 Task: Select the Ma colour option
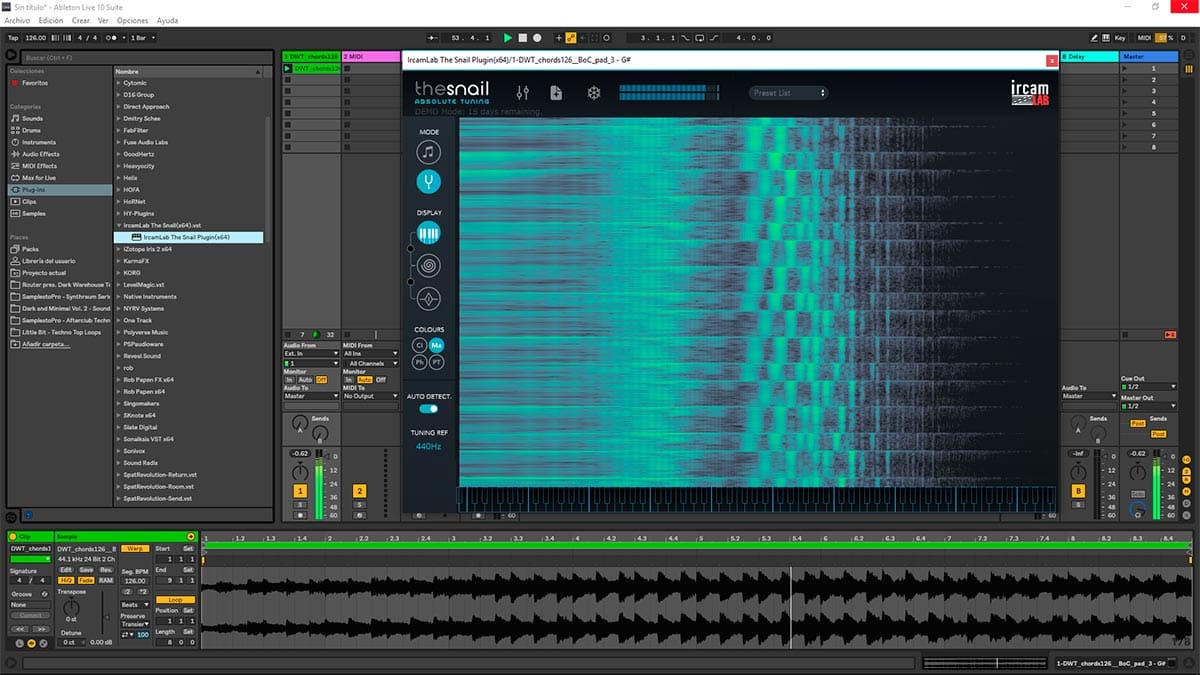(436, 345)
